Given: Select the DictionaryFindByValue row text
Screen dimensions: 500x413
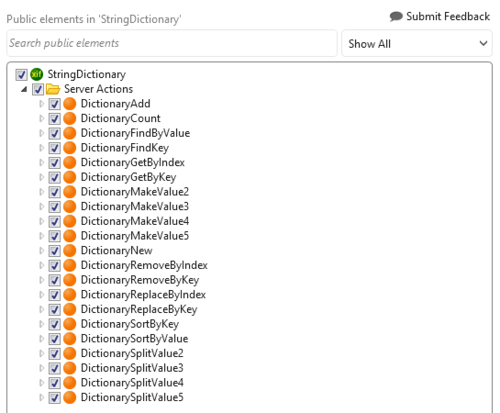Looking at the screenshot, I should 135,133.
